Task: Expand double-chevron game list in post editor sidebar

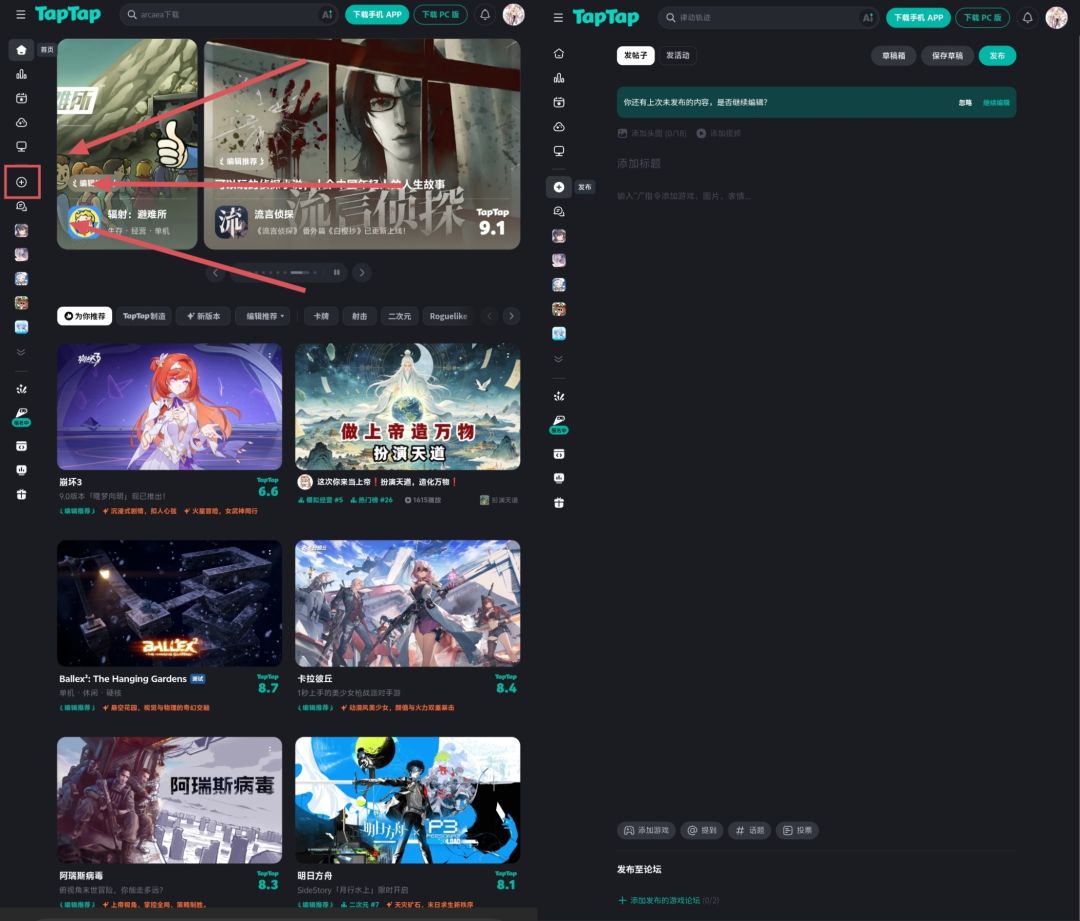Action: (559, 359)
